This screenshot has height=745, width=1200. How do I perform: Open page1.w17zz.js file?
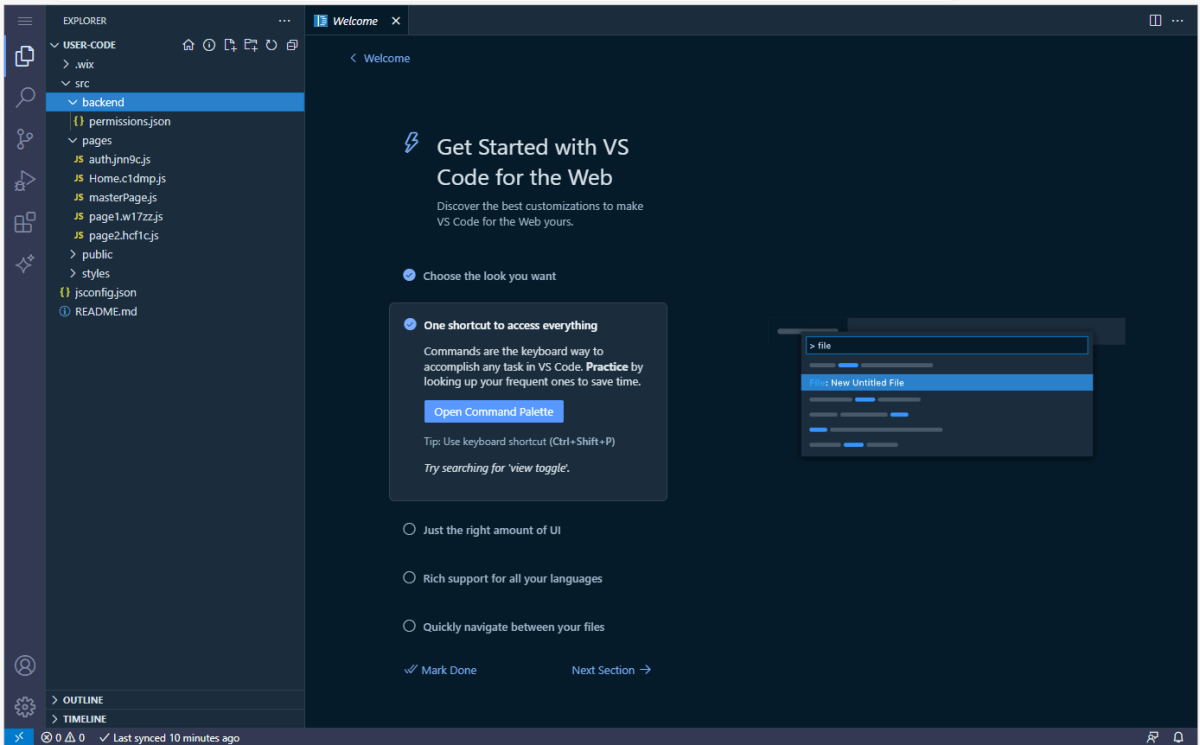pos(175,216)
